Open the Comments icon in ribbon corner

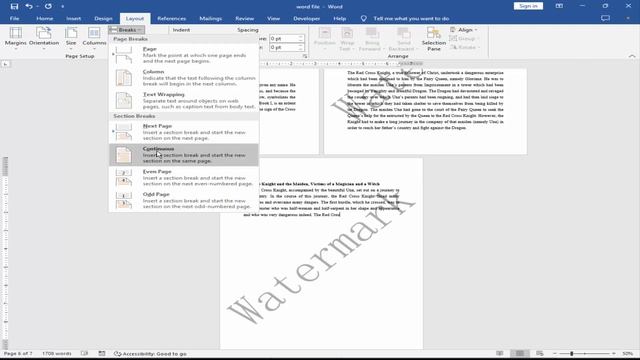coord(605,18)
